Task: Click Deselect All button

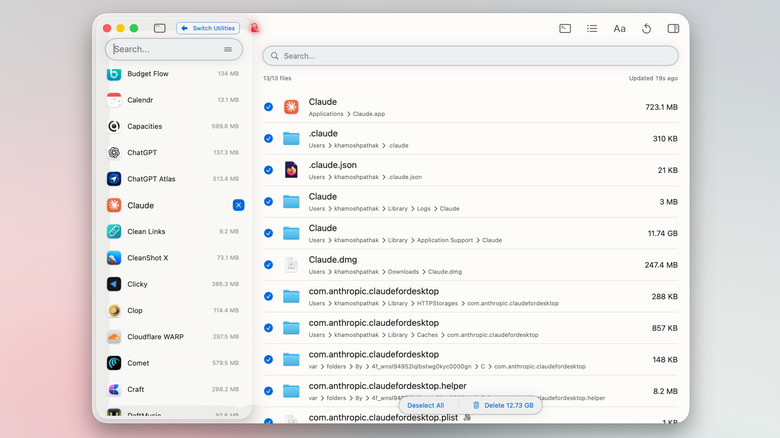Action: 425,405
